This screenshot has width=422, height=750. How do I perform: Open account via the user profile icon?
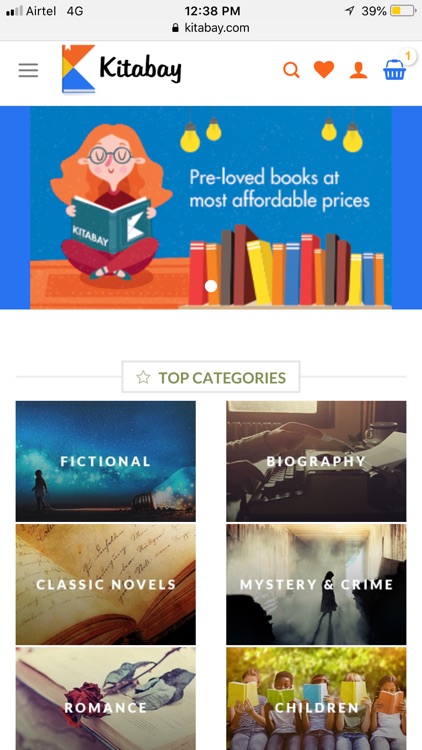358,70
